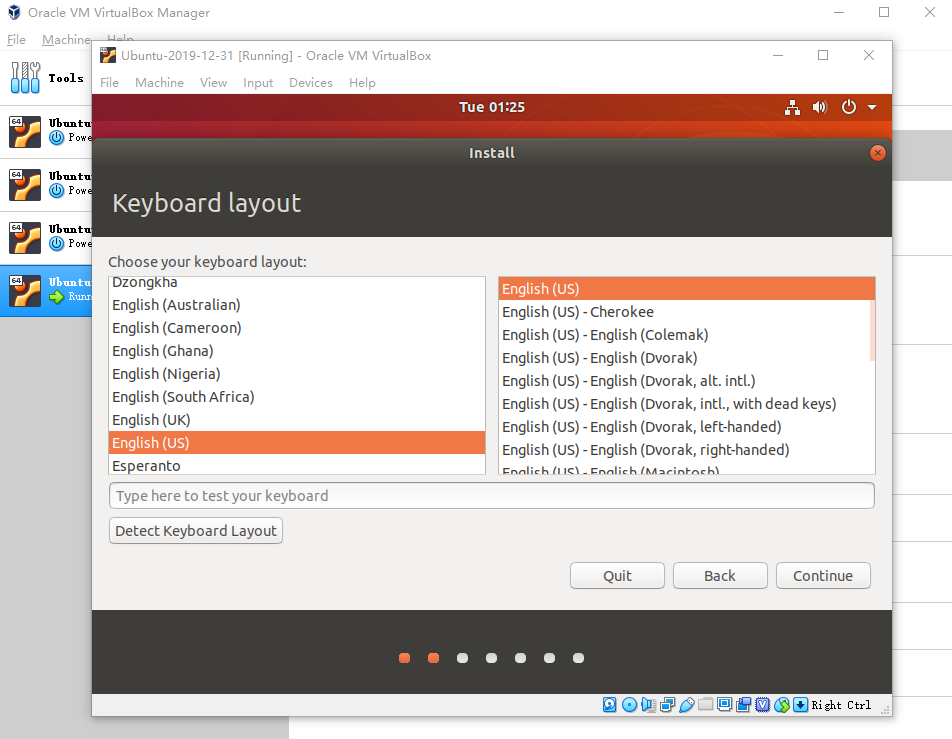Click the keyboard test input field
The height and width of the screenshot is (739, 952).
coord(492,496)
